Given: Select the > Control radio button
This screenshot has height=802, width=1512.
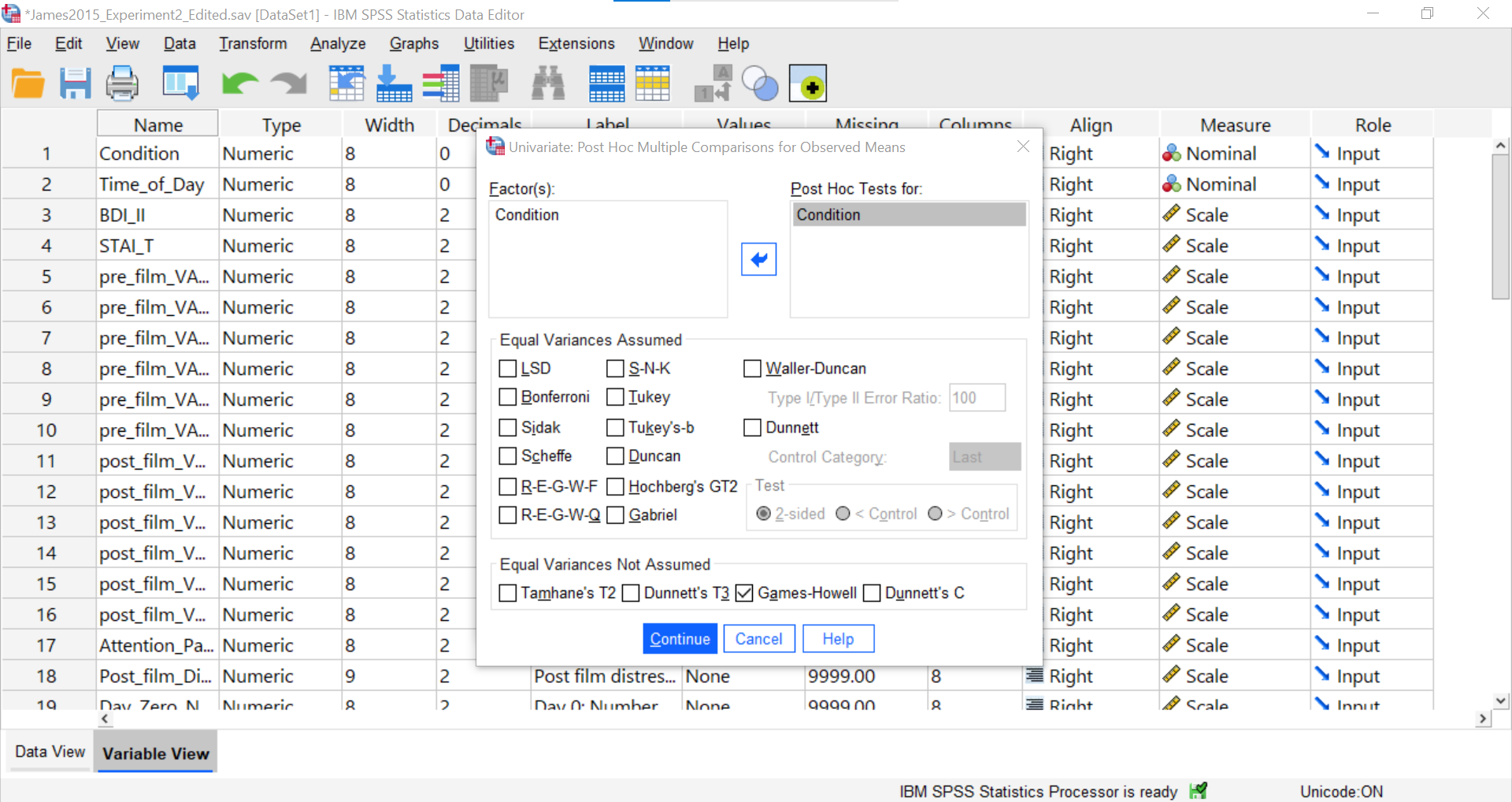Looking at the screenshot, I should 935,514.
